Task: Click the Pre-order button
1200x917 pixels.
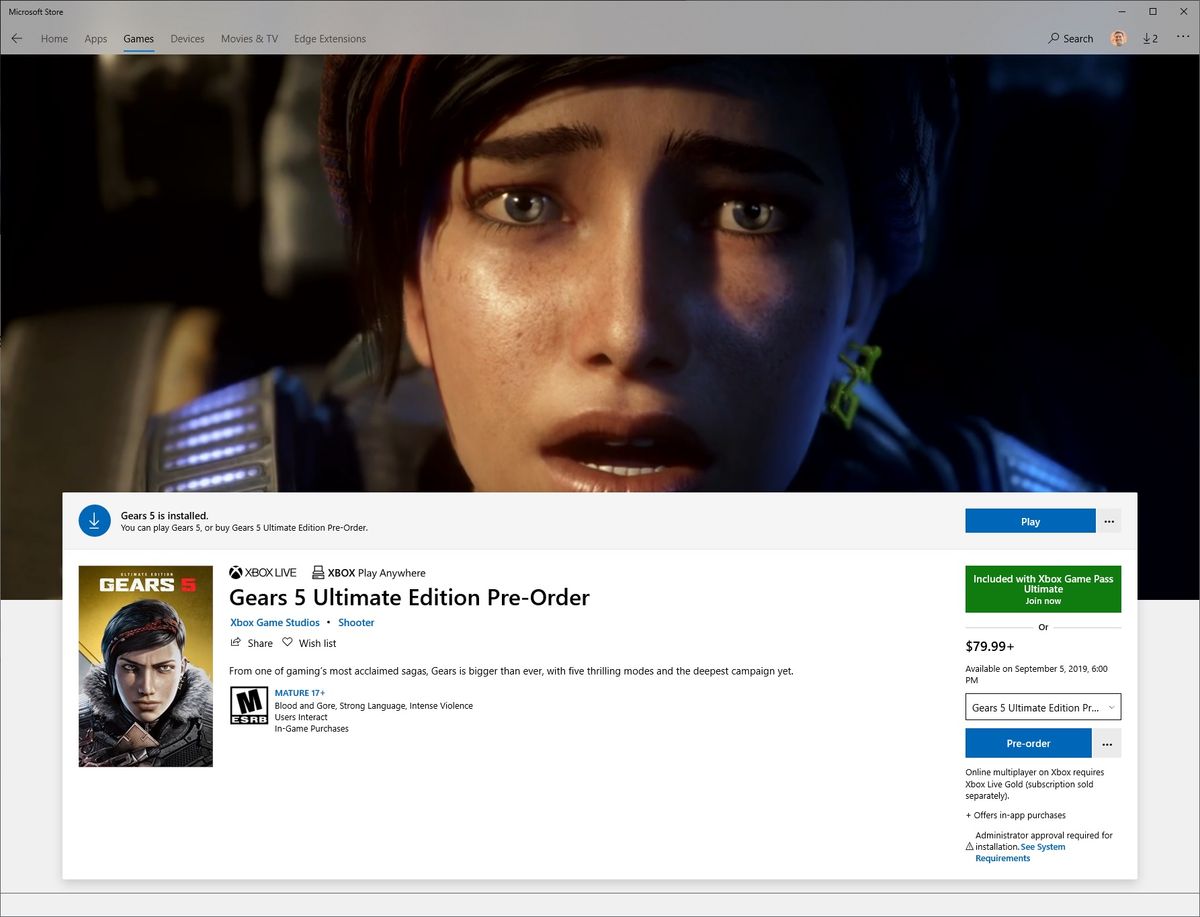Action: (1029, 743)
